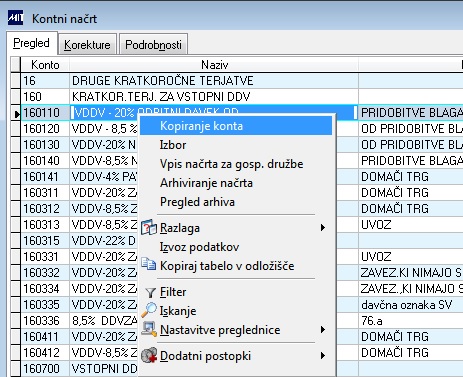
Task: Select konto cell 160334
Action: [x=45, y=289]
